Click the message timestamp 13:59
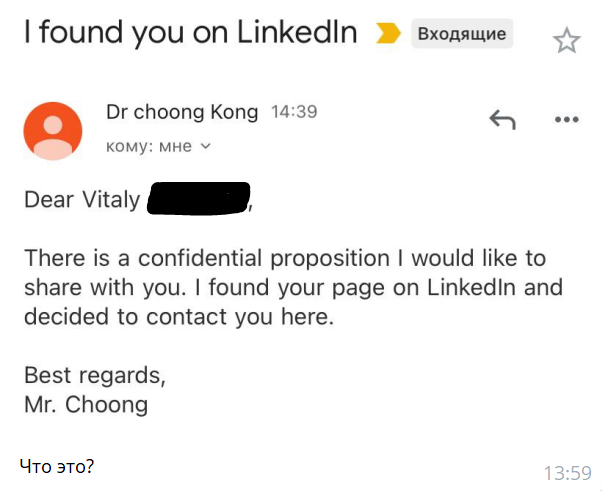 click(x=567, y=472)
